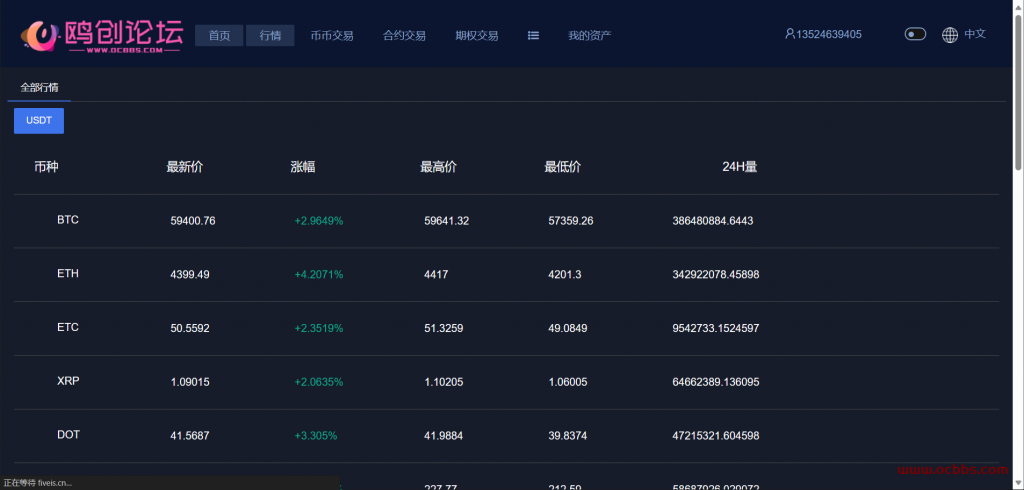Click XRP change +2.0635%

coord(319,382)
